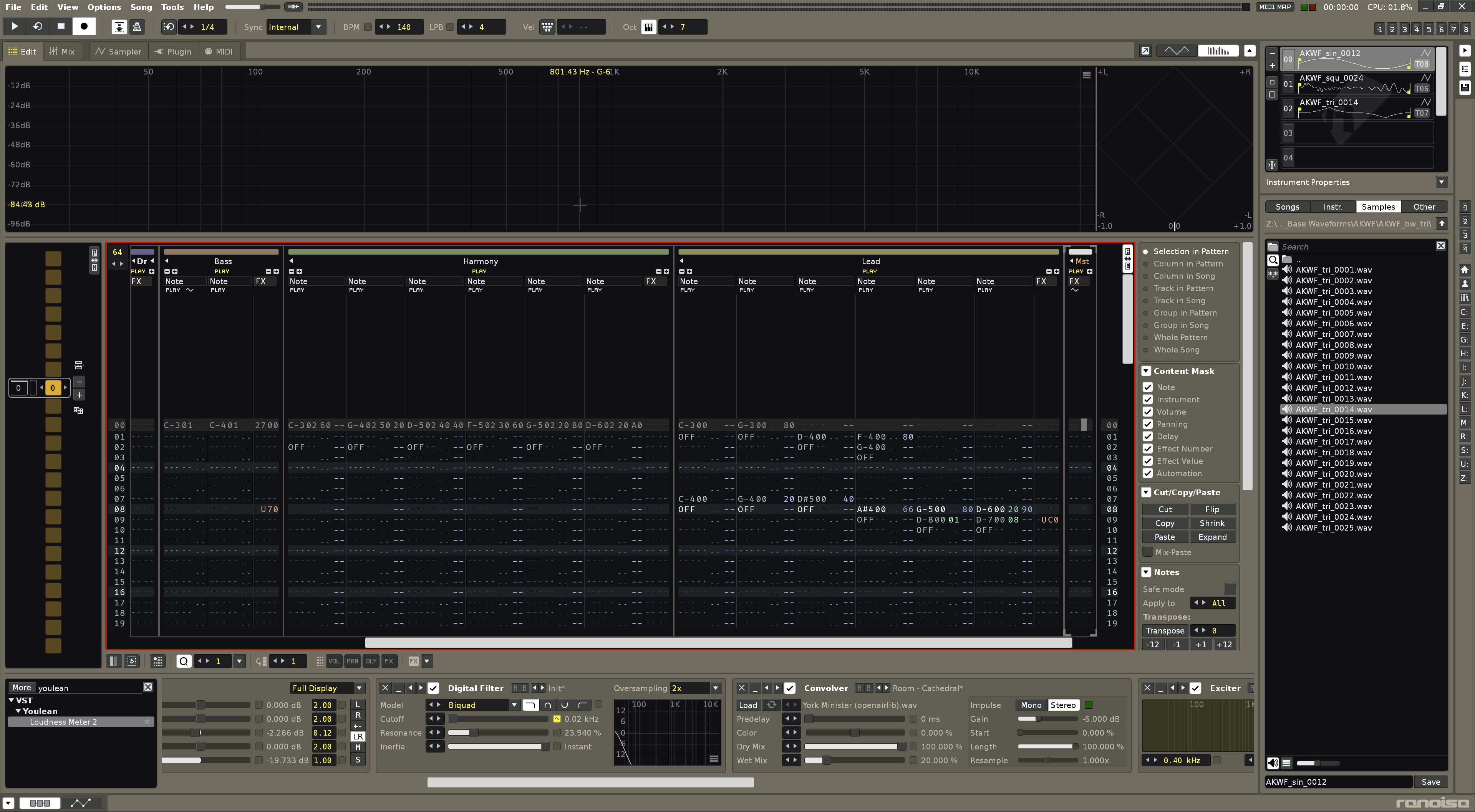The width and height of the screenshot is (1475, 812).
Task: Expand the Instrument Properties panel arrow
Action: click(1441, 182)
